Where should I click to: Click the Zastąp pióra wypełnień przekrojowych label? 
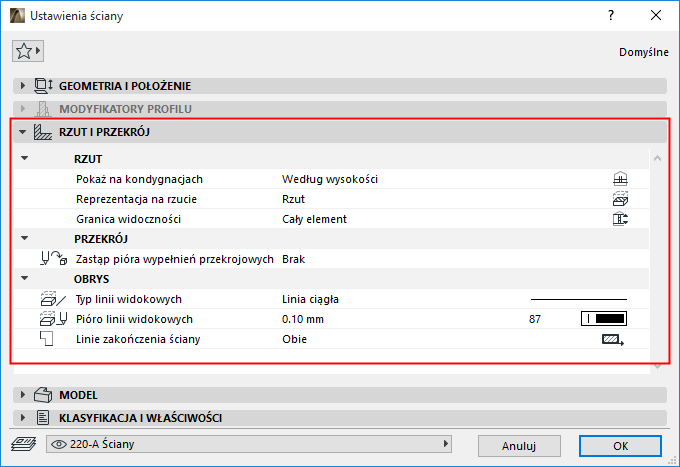coord(174,259)
